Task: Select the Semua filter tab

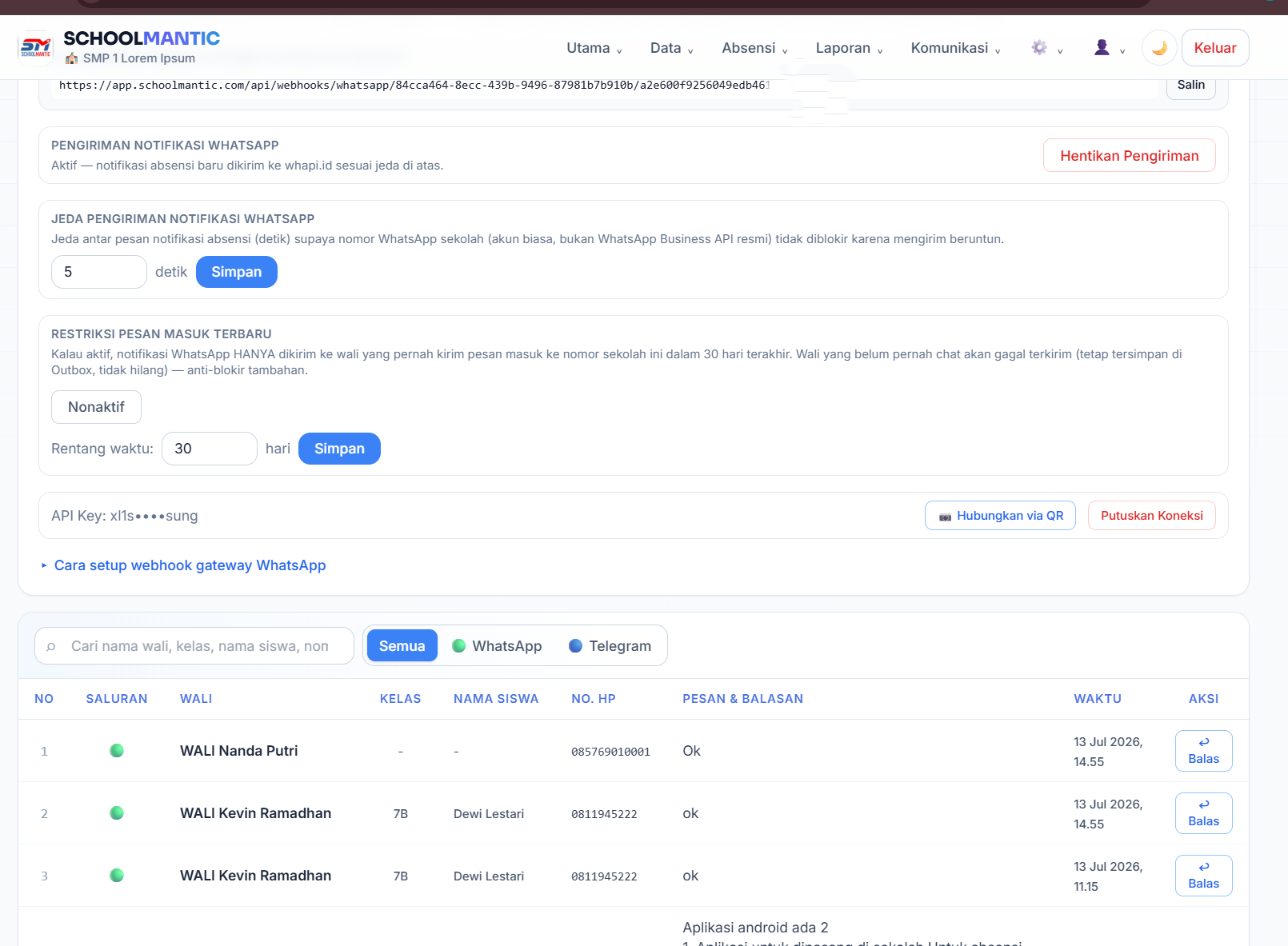Action: click(x=402, y=646)
